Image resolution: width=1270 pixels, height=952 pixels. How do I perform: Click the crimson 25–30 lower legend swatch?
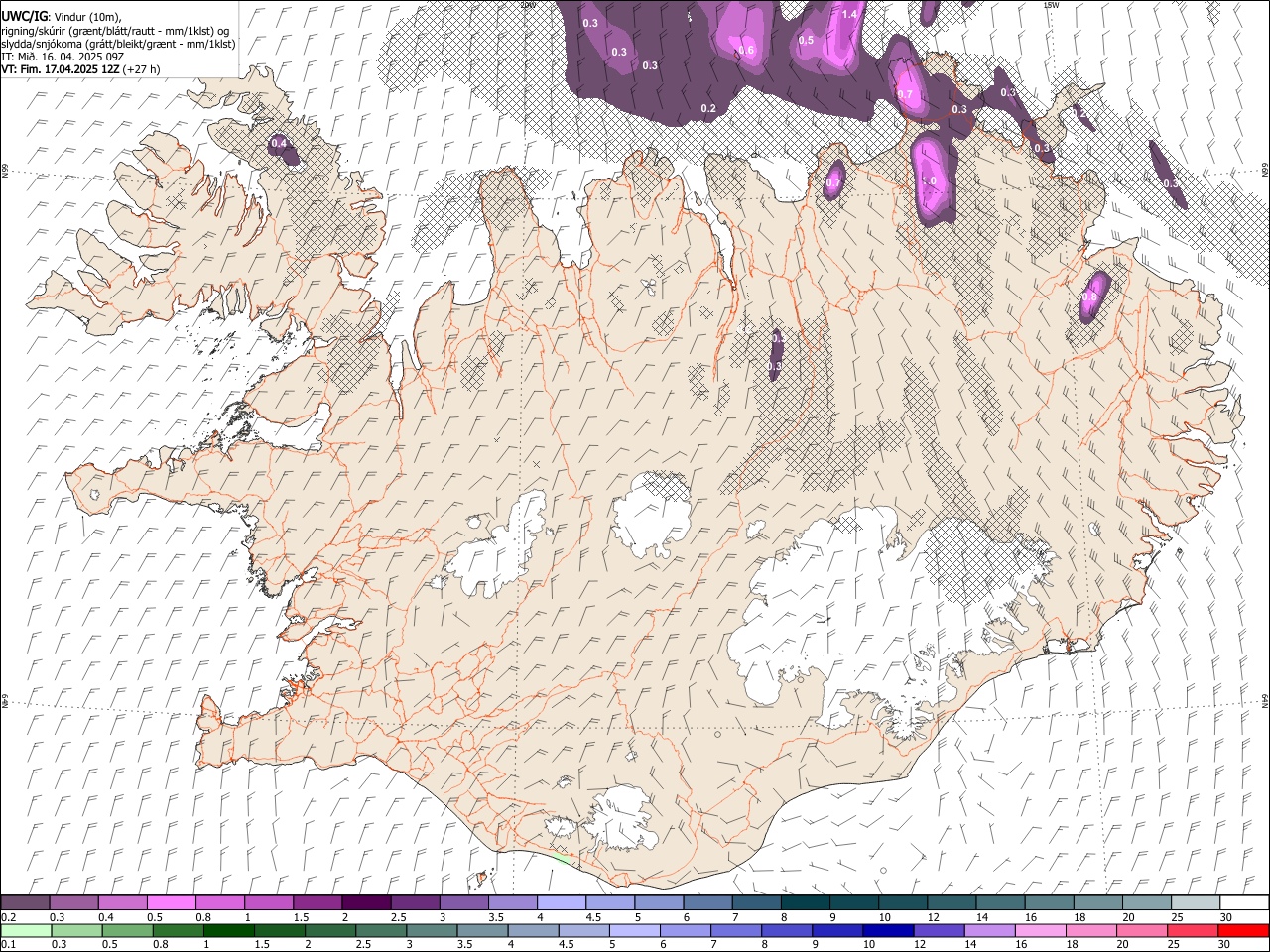pyautogui.click(x=1193, y=930)
